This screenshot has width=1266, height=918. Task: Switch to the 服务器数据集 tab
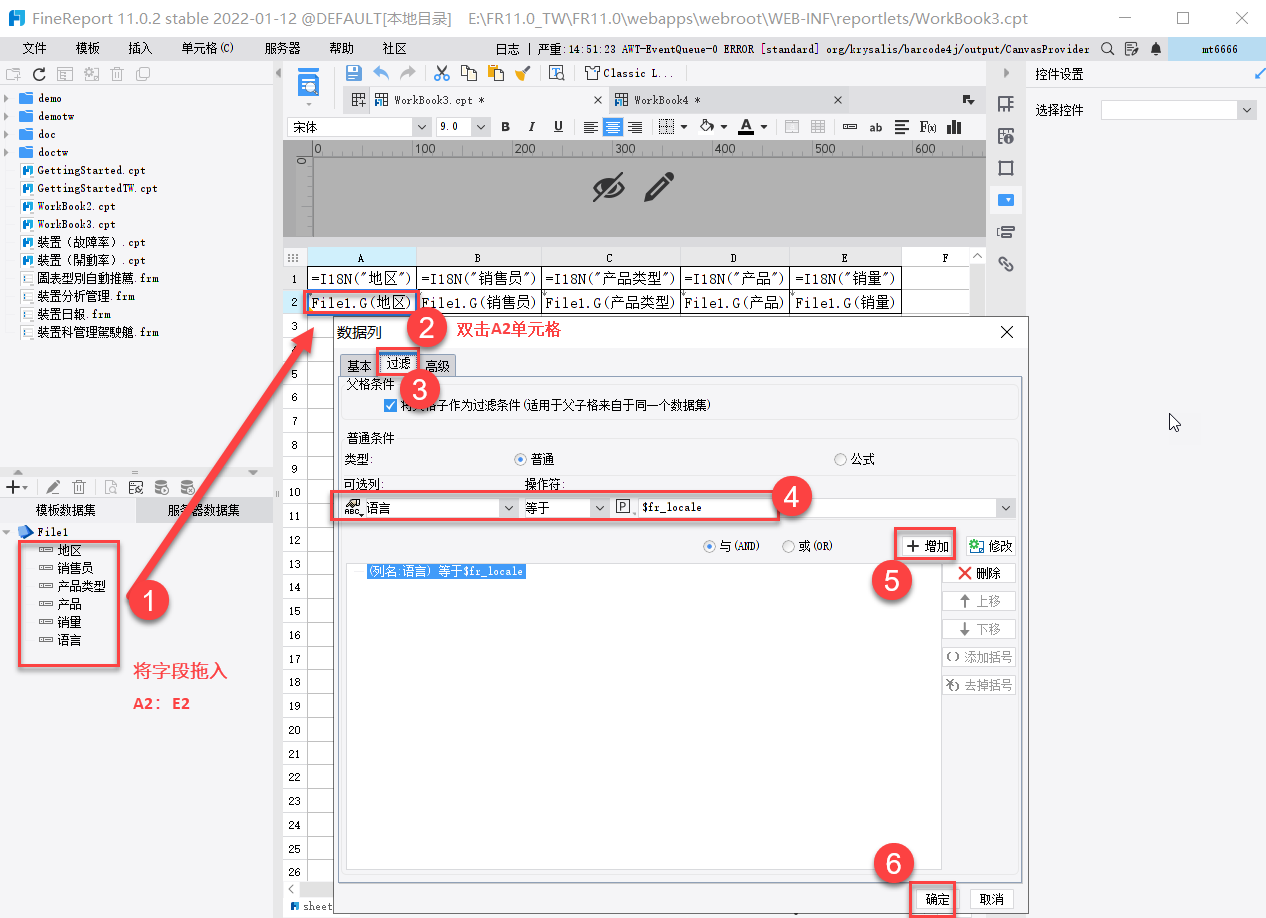click(x=204, y=510)
